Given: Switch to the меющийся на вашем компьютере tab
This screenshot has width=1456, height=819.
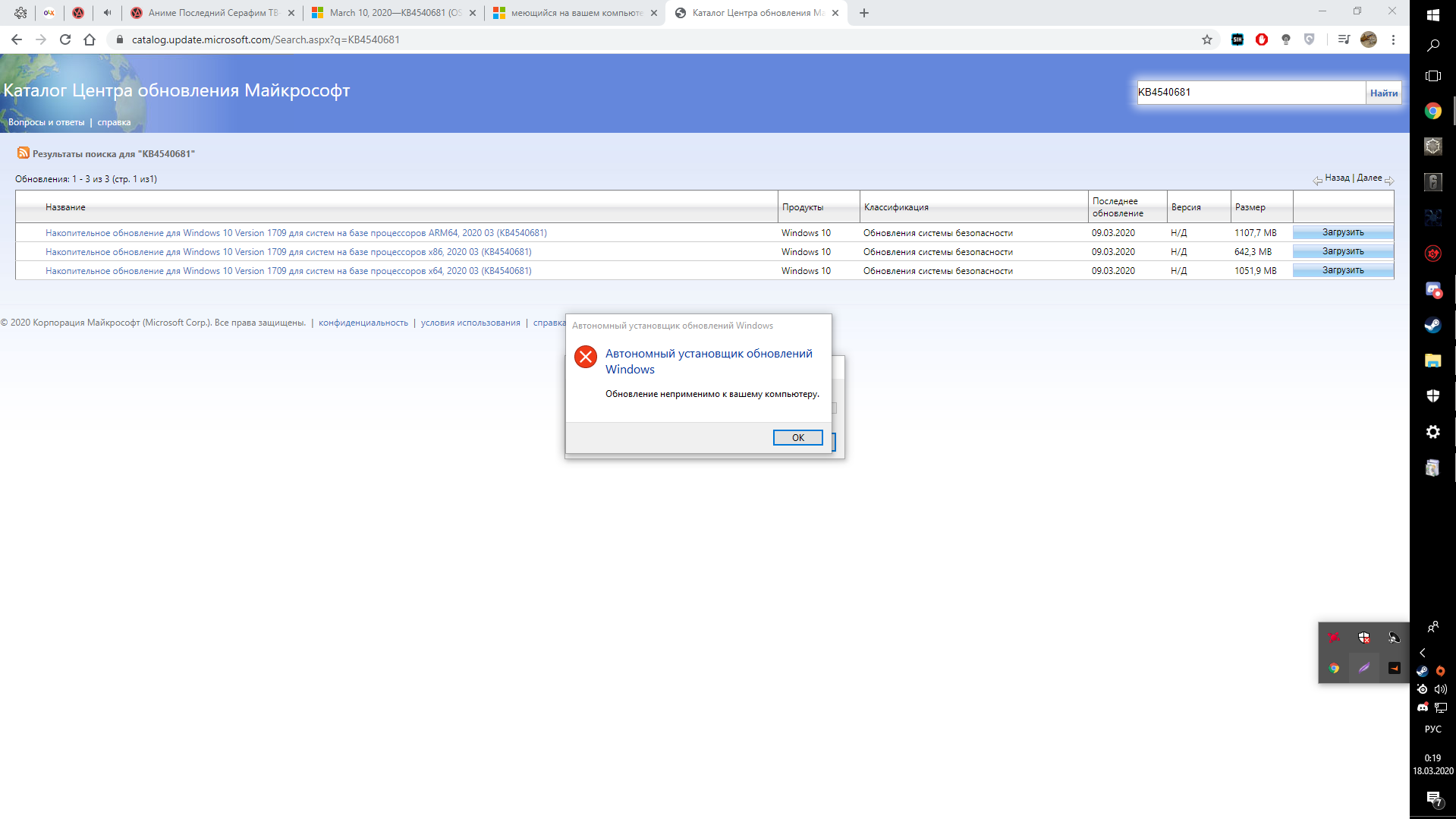Looking at the screenshot, I should coord(575,13).
